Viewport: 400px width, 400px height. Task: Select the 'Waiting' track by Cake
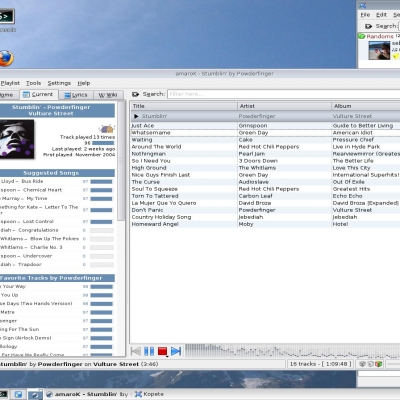point(265,140)
